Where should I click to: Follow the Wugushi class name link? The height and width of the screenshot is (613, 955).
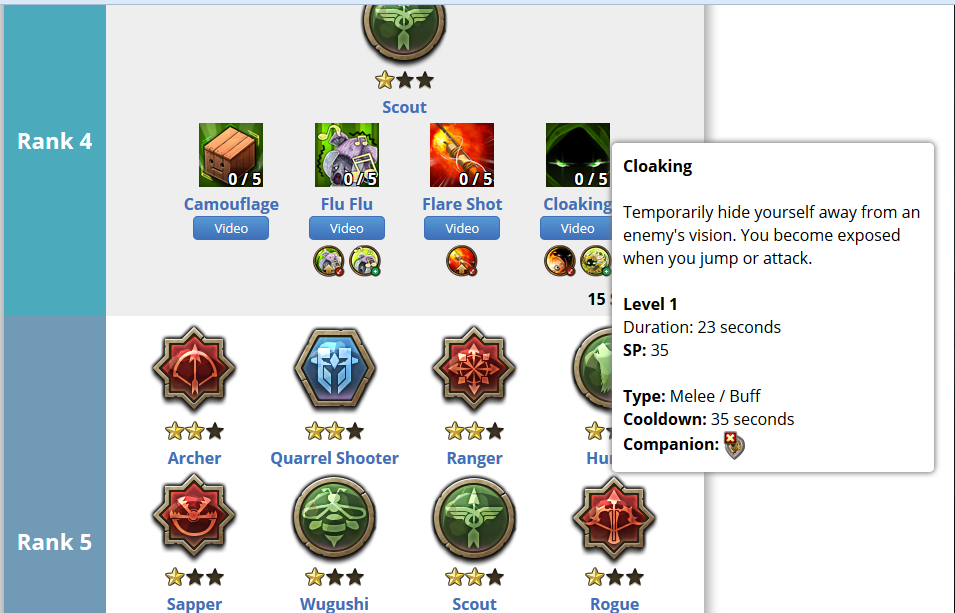pos(334,604)
